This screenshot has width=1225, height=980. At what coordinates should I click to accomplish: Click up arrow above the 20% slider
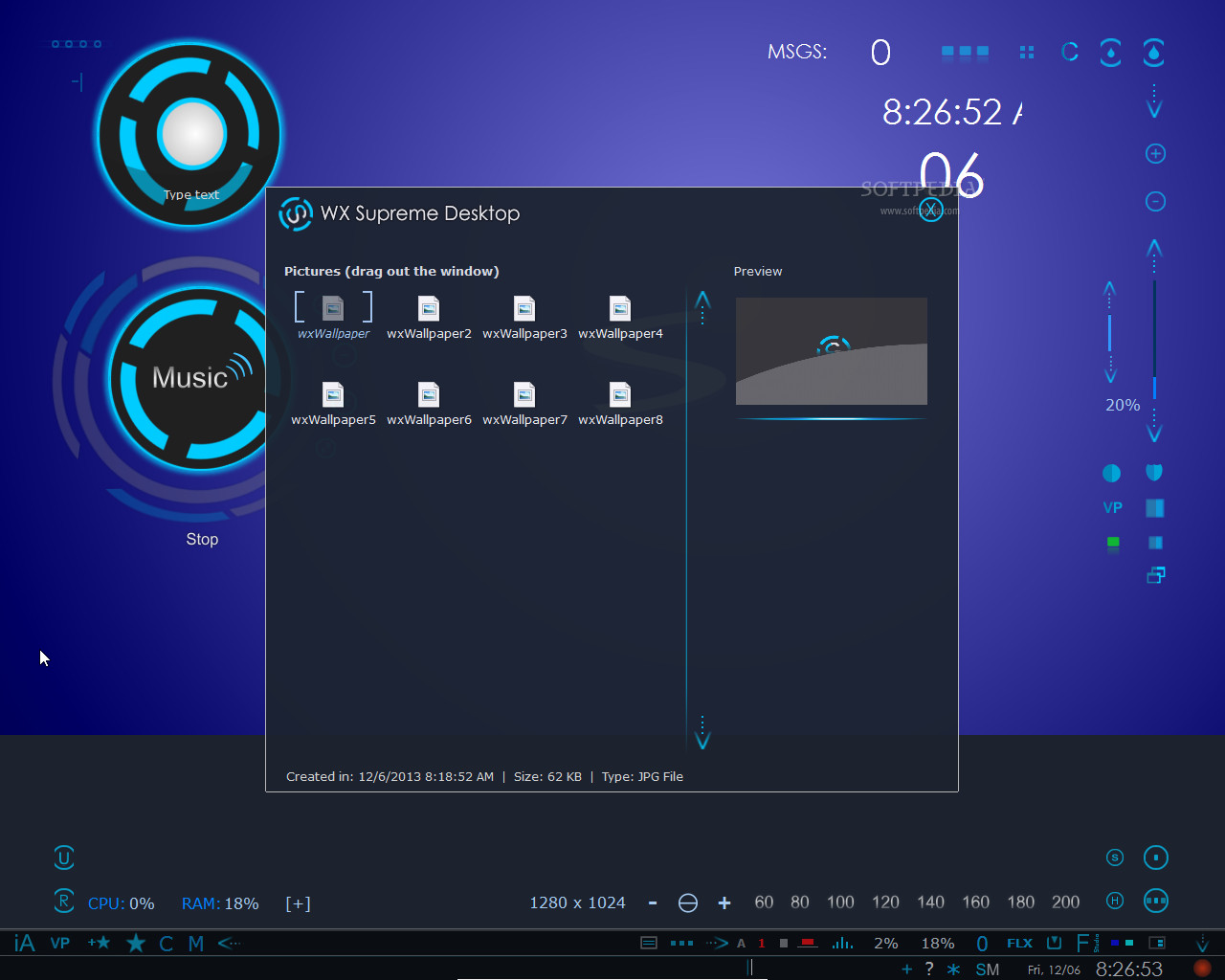[x=1110, y=292]
